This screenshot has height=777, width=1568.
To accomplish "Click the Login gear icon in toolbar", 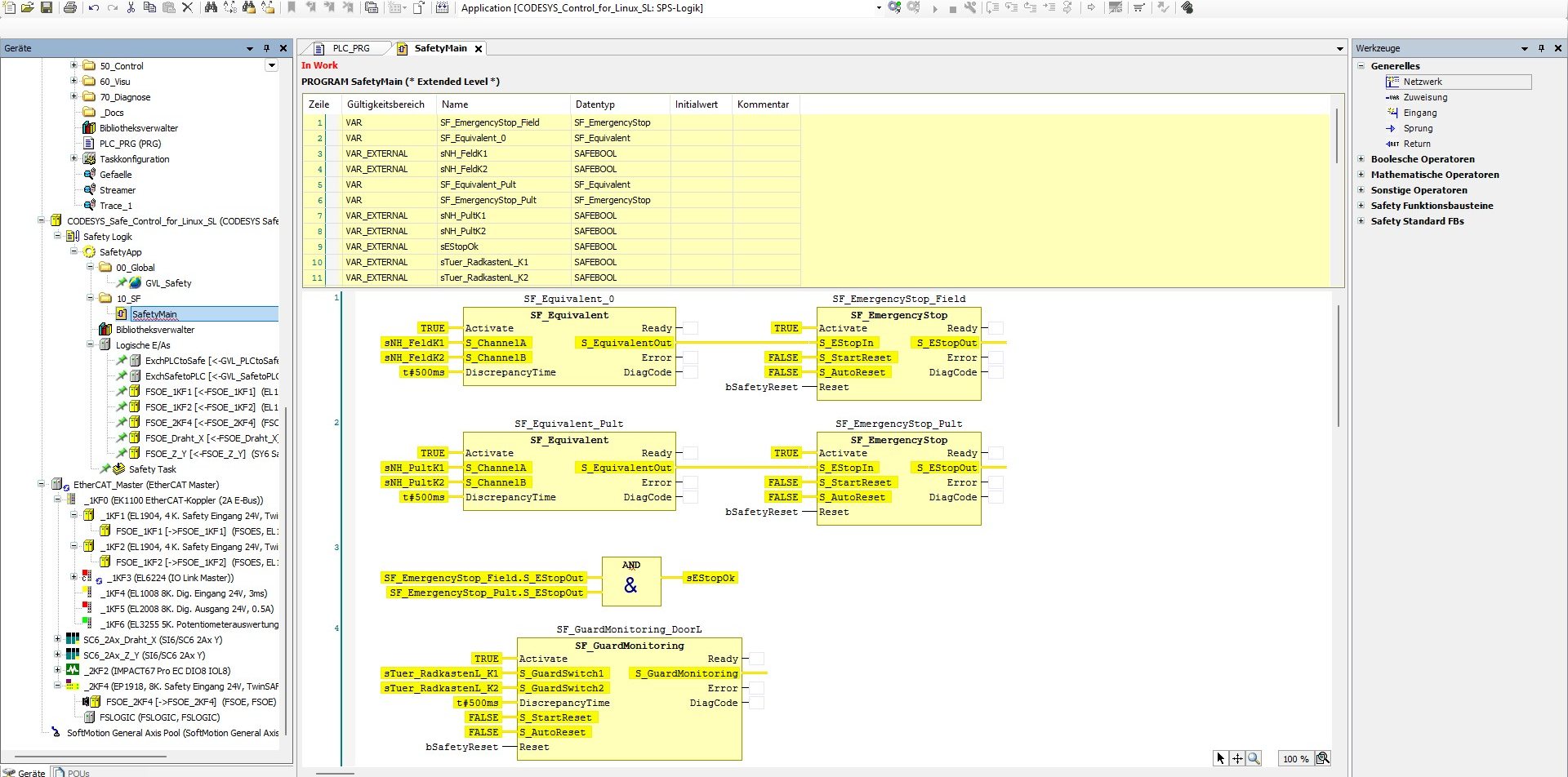I will pyautogui.click(x=894, y=7).
